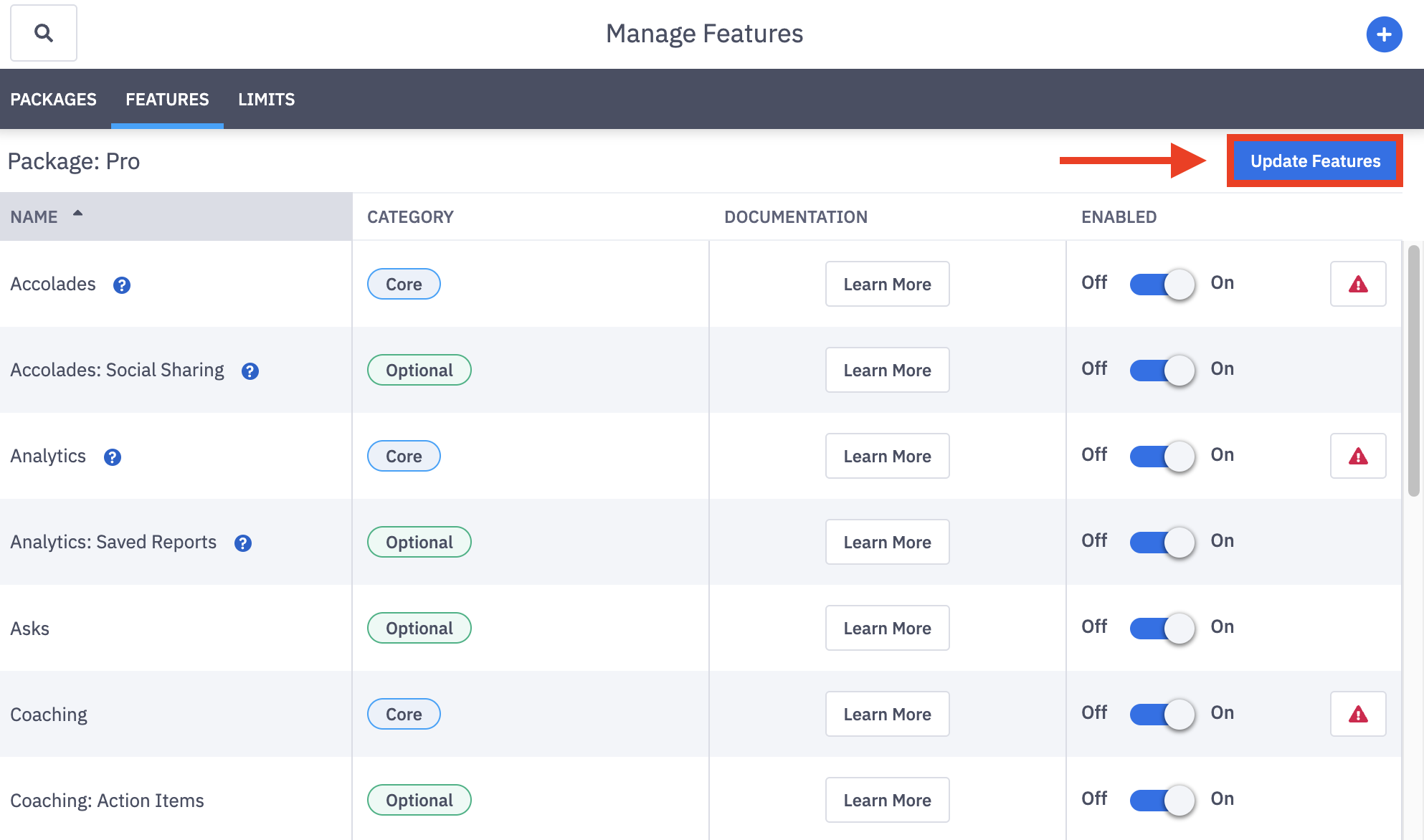This screenshot has height=840, width=1424.
Task: Toggle Analytics: Saved Reports enabled switch
Action: (1162, 542)
